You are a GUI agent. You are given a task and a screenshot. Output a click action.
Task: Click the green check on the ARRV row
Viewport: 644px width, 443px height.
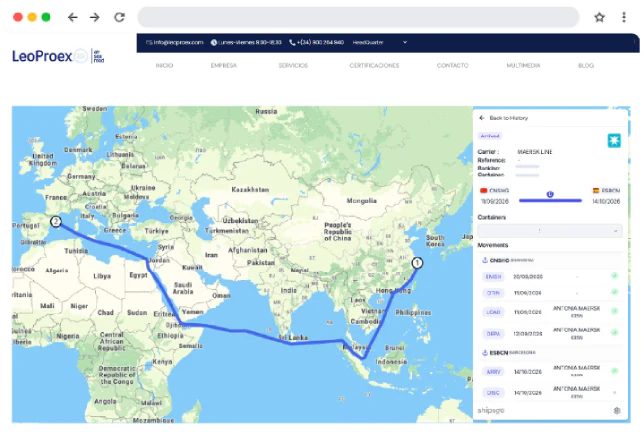coord(614,371)
